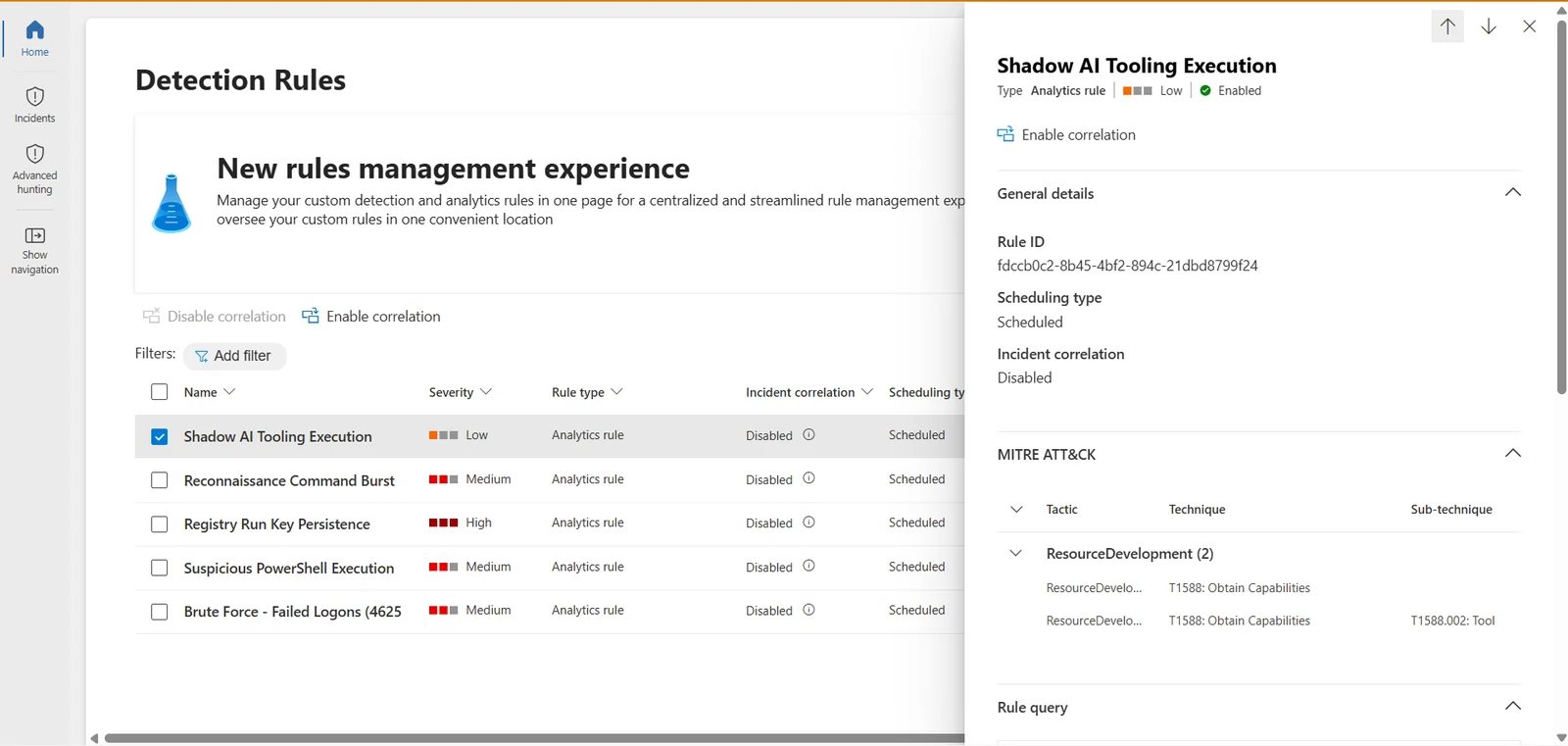Collapse all tactics using Tactic header chevron
Screen dimensions: 1568x746
coord(1016,509)
